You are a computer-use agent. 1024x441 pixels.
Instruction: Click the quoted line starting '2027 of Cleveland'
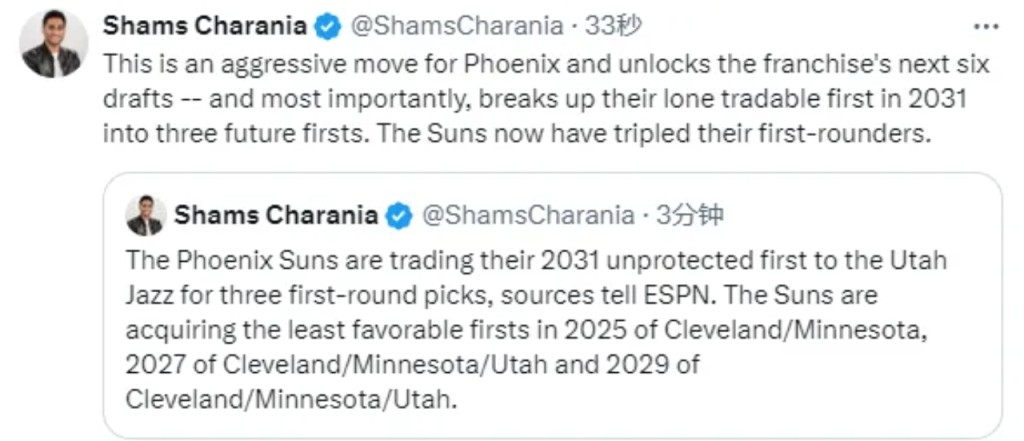412,364
